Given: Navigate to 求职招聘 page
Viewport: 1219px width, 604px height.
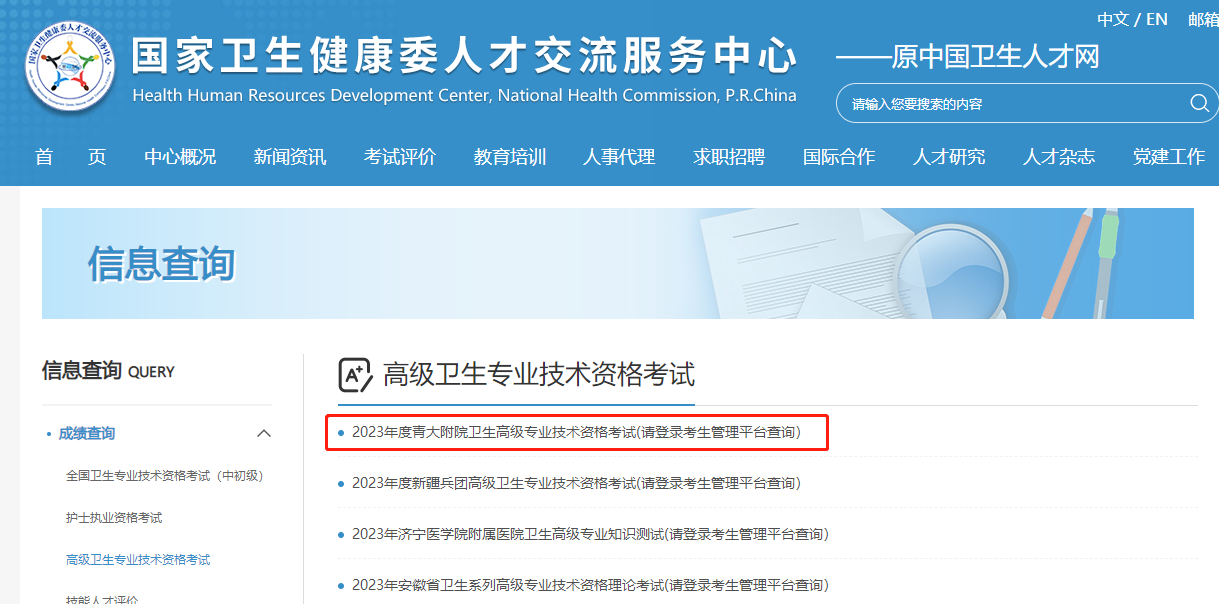Looking at the screenshot, I should pyautogui.click(x=729, y=157).
